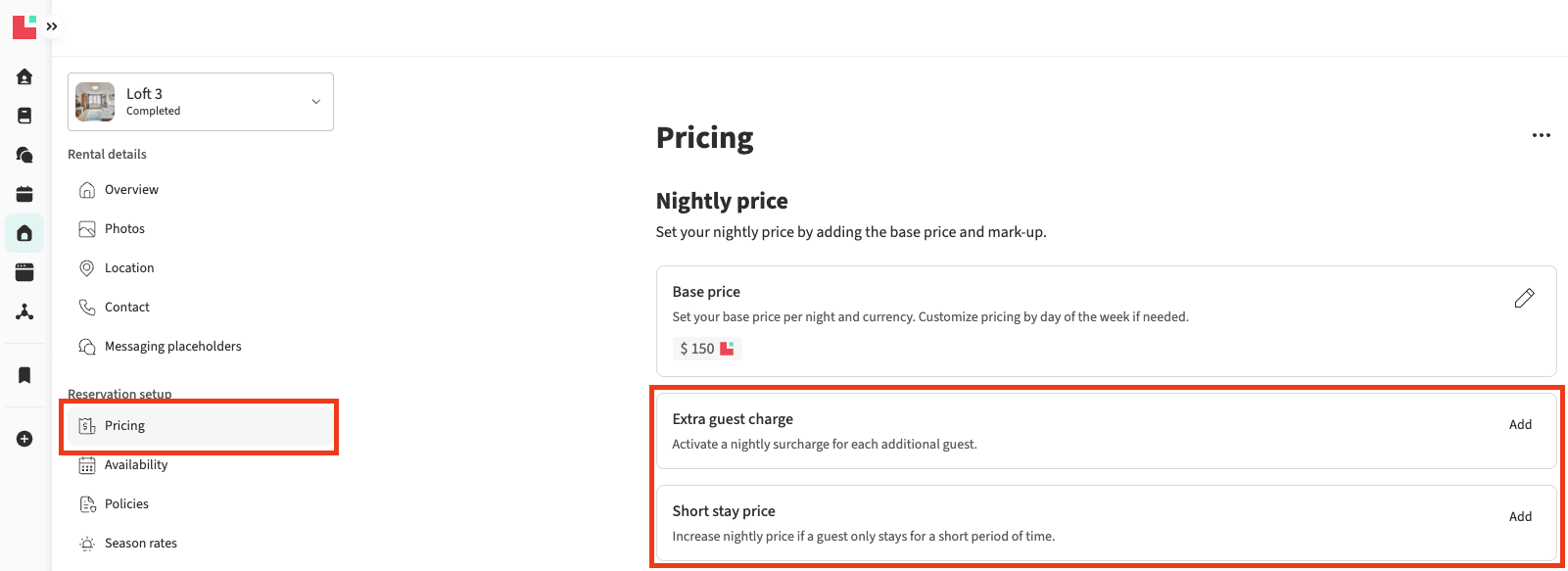Open the three-dot Pricing options menu
The height and width of the screenshot is (571, 1568).
click(1541, 135)
